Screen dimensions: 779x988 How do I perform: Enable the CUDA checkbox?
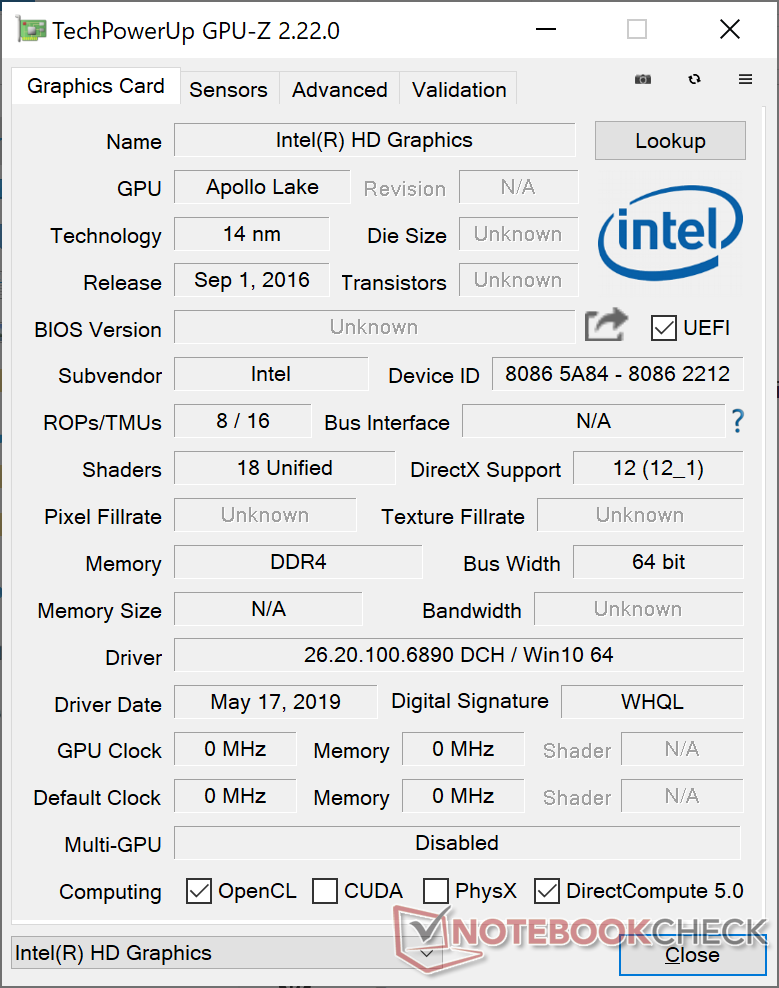325,891
